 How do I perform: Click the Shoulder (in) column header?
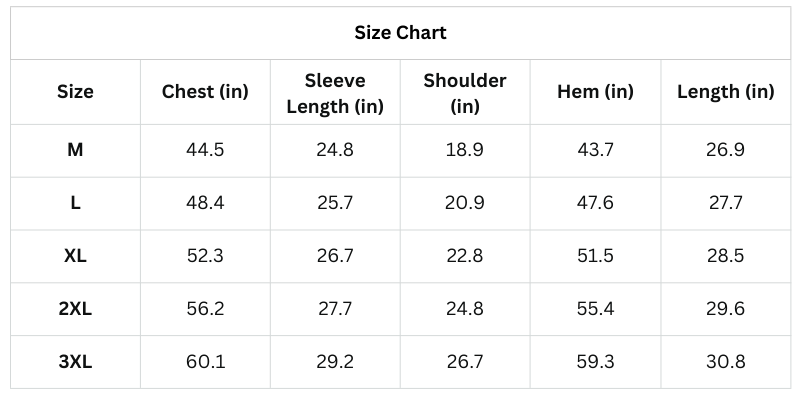[464, 92]
